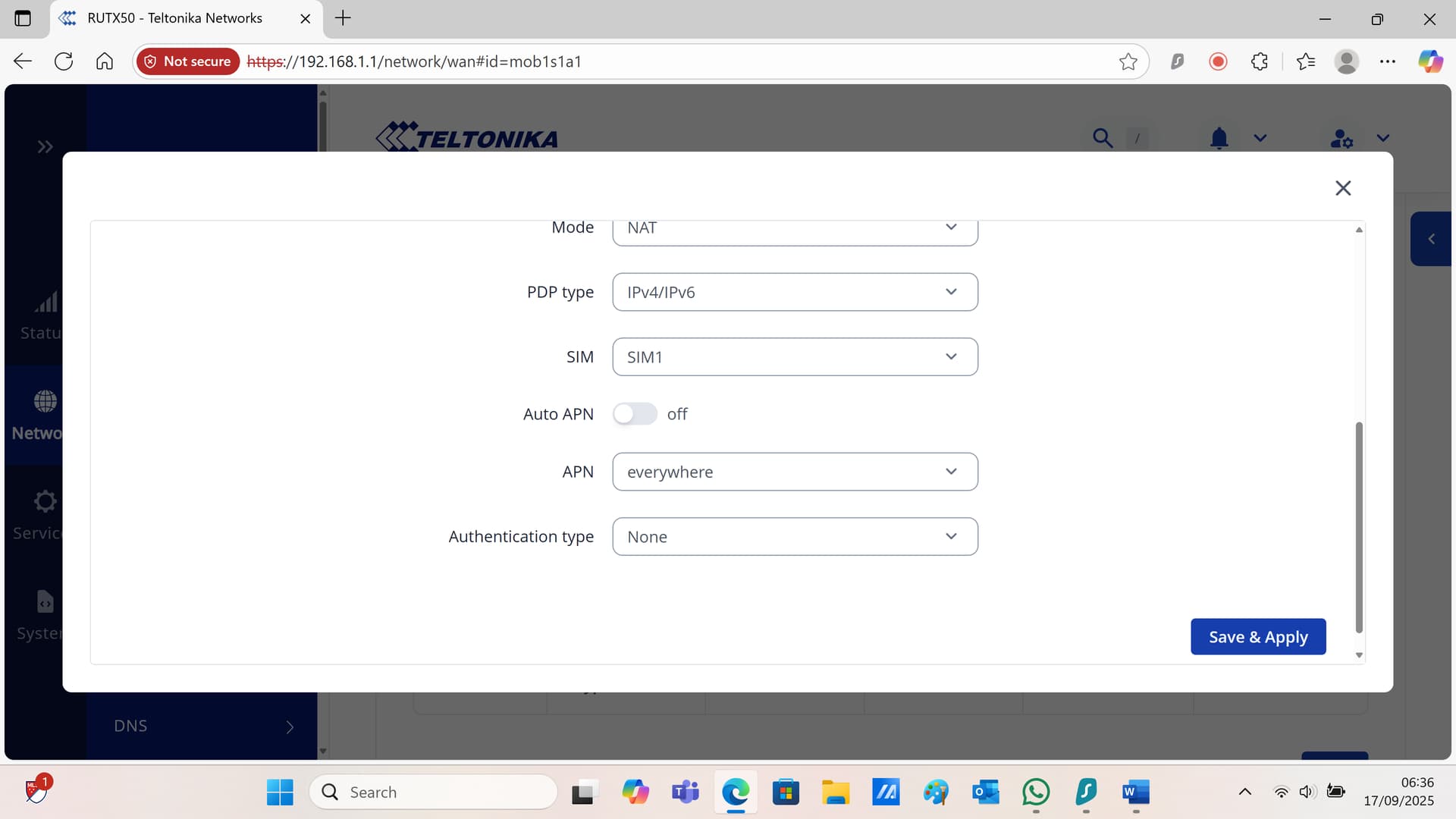Open the PDP type dropdown

pyautogui.click(x=794, y=292)
